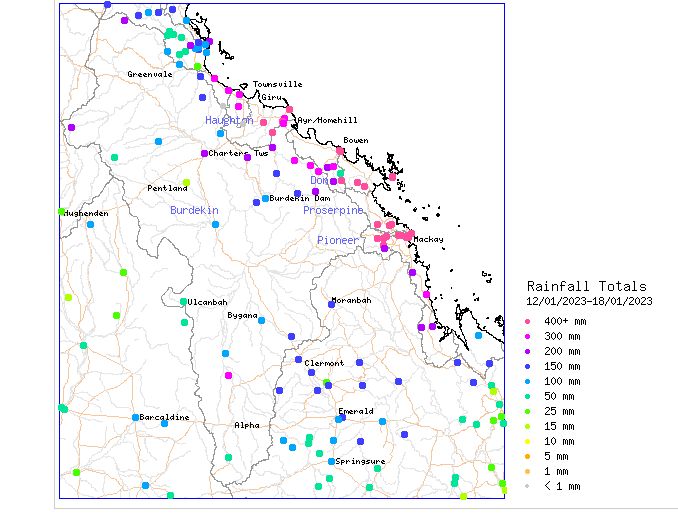678x530 pixels.
Task: Click the Springsure town label
Action: point(360,461)
